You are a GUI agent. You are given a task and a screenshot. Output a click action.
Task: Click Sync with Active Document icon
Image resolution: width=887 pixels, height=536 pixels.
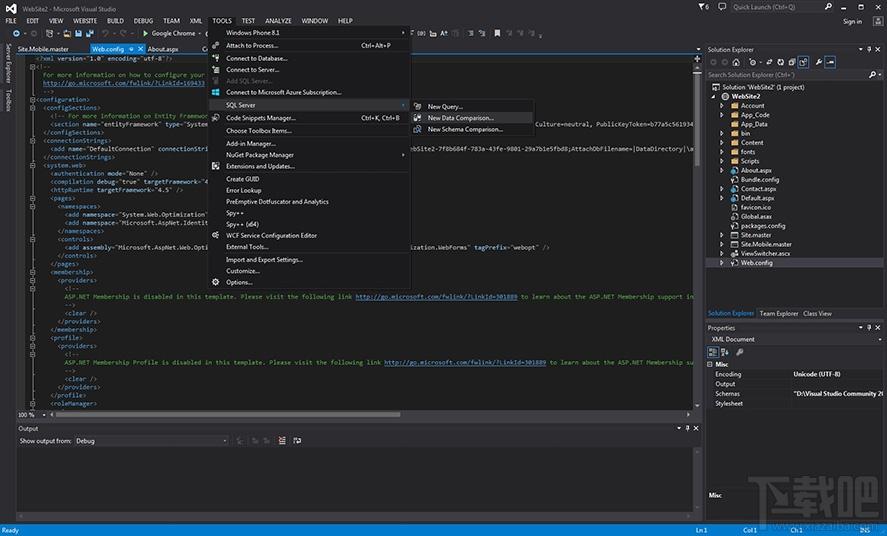pyautogui.click(x=769, y=62)
